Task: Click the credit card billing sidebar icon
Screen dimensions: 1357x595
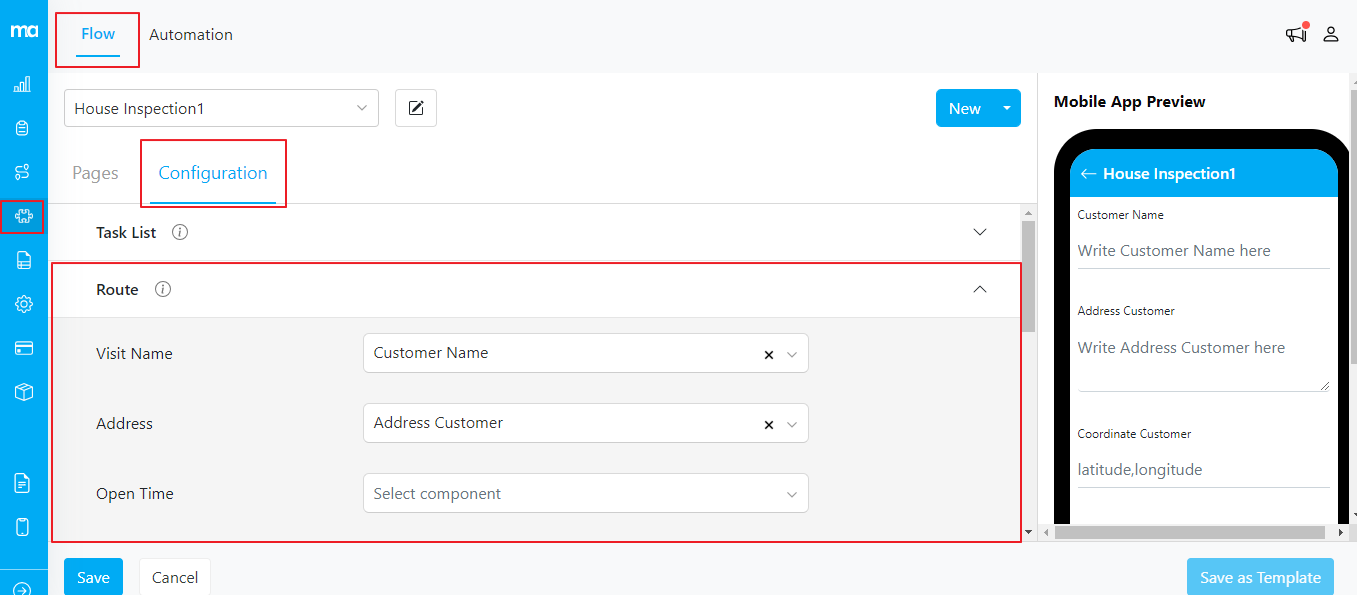Action: 23,348
